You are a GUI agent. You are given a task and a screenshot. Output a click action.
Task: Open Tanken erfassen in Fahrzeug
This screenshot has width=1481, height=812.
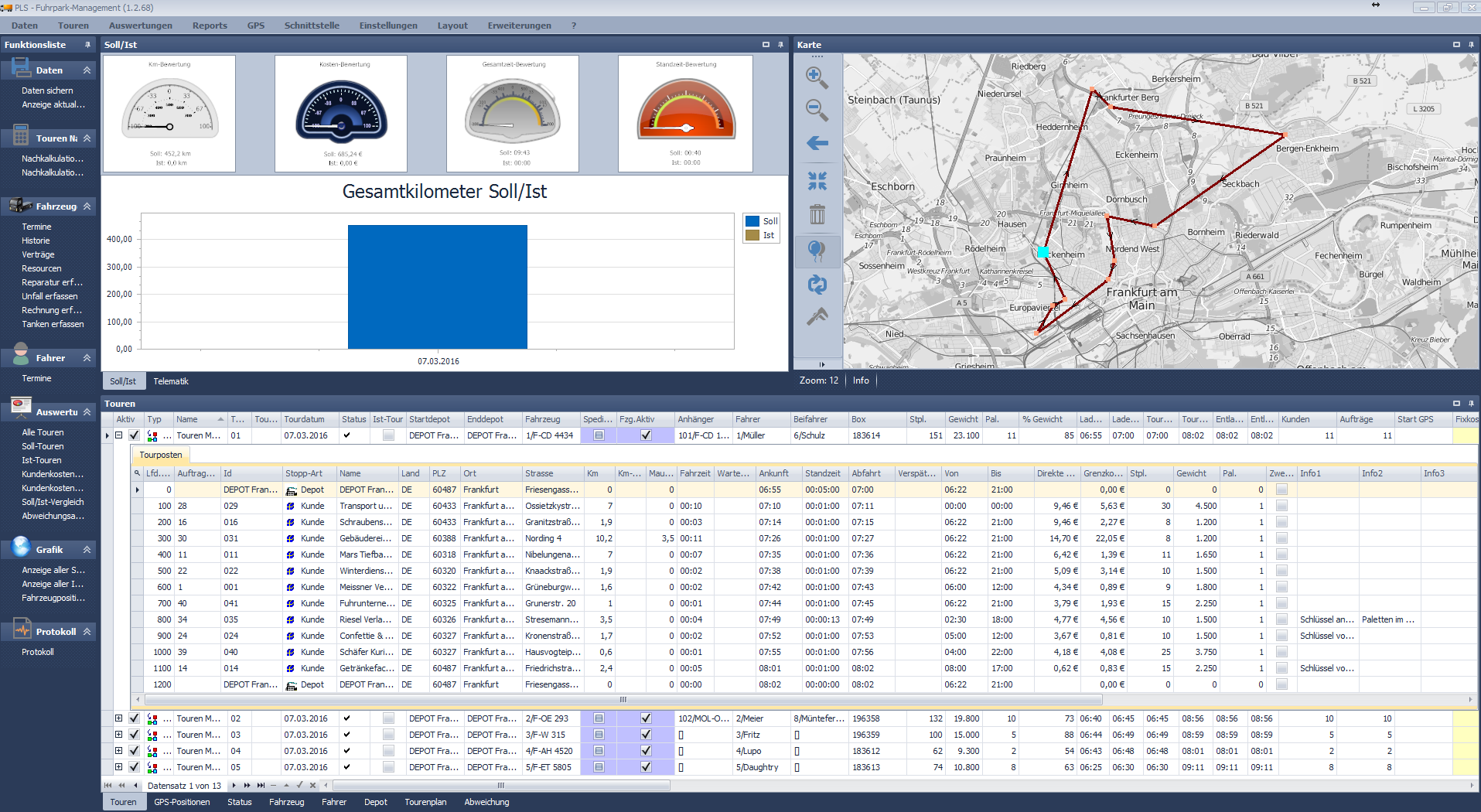tap(53, 324)
